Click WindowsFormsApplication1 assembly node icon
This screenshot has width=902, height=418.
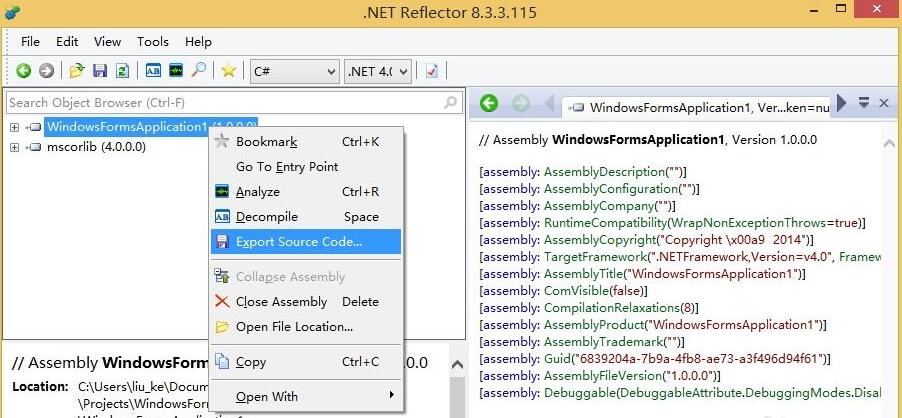click(x=34, y=127)
